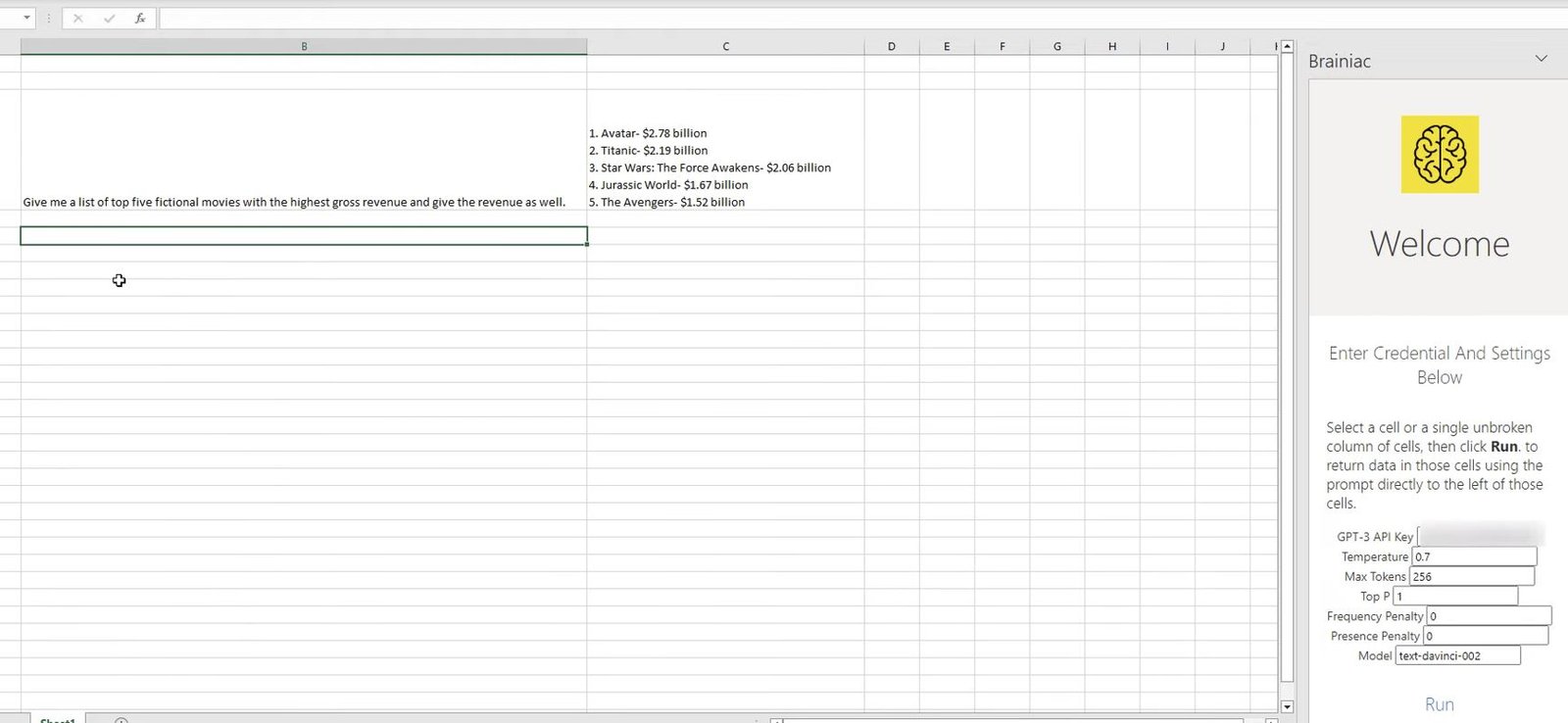The height and width of the screenshot is (723, 1568).
Task: Open the Name Box dropdown arrow
Action: pos(26,19)
